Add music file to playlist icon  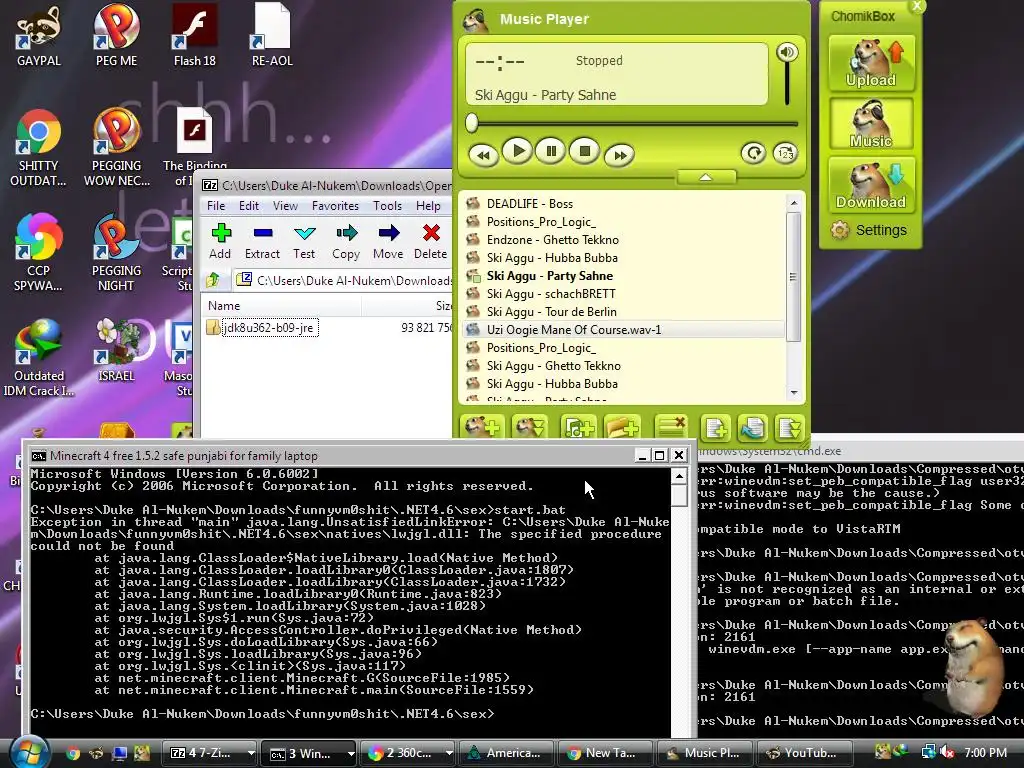(578, 428)
